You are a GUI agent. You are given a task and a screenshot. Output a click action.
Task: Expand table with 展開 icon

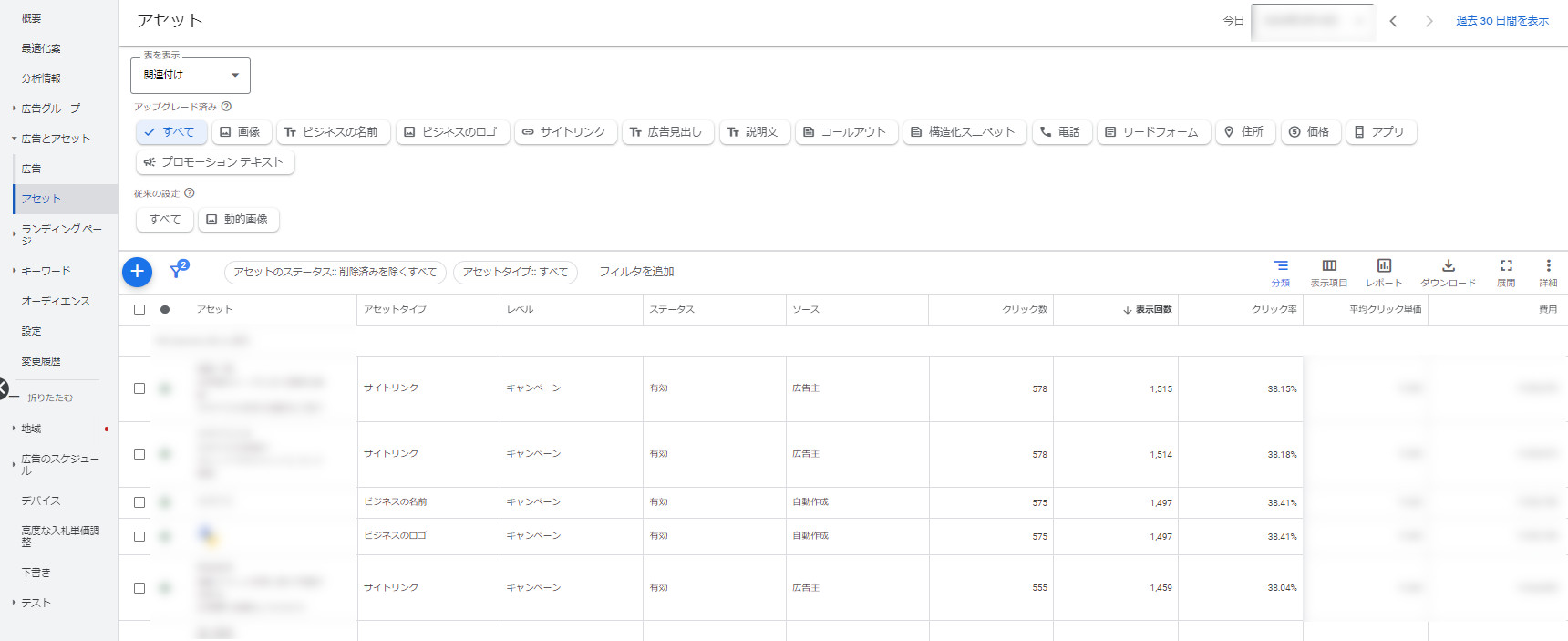[1506, 272]
